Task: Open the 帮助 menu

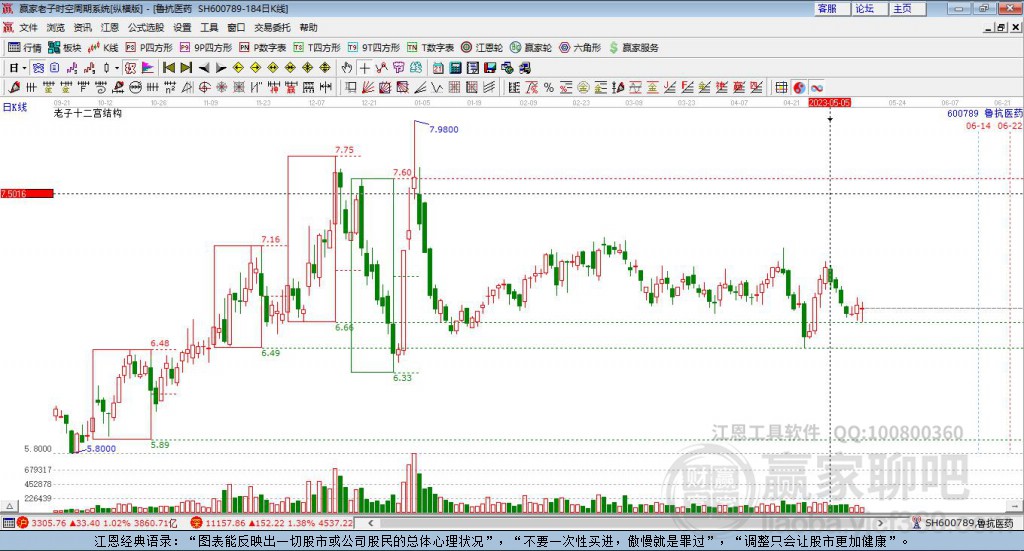Action: click(x=308, y=27)
